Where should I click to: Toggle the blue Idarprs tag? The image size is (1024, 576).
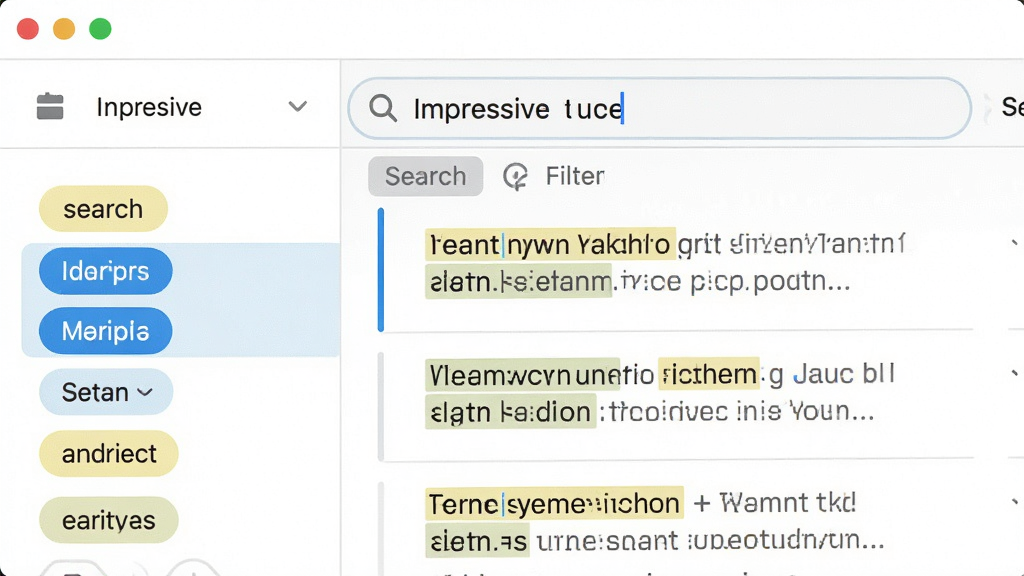106,271
